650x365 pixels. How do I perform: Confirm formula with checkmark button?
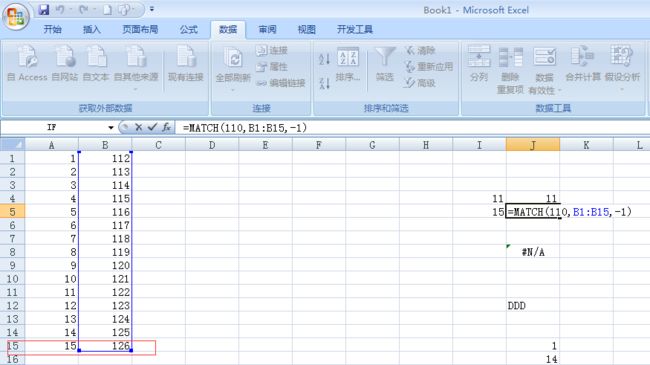152,127
